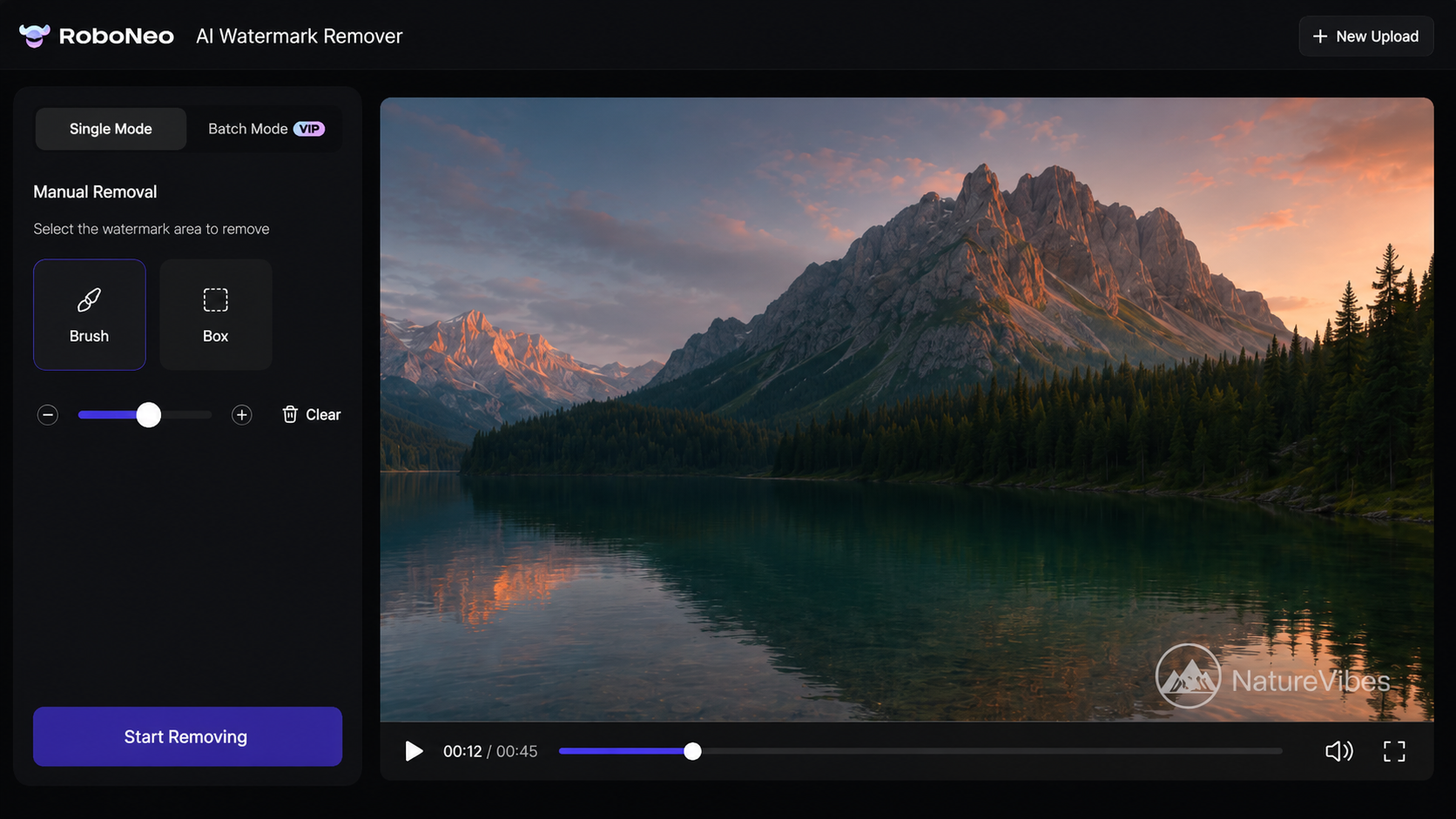Screen dimensions: 1456x819
Task: Click the RoboNeo logo icon
Action: (x=35, y=36)
